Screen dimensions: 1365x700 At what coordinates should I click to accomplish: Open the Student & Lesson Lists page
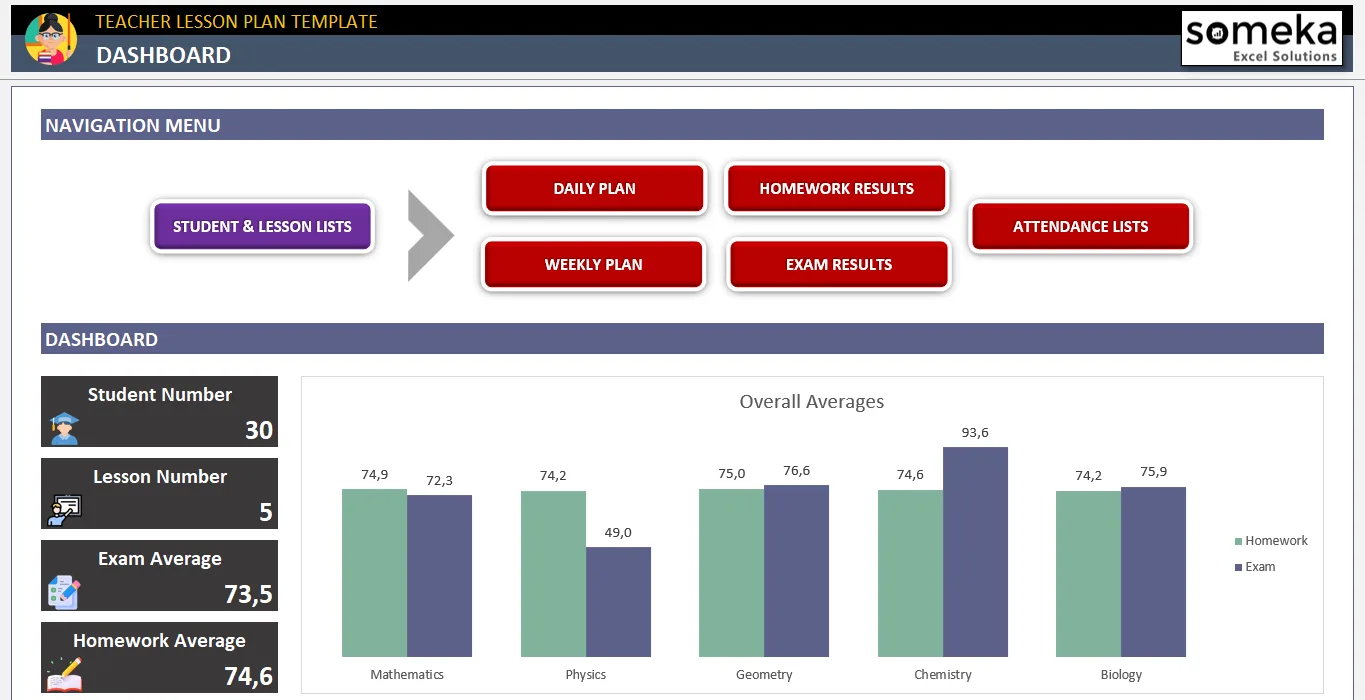point(262,226)
